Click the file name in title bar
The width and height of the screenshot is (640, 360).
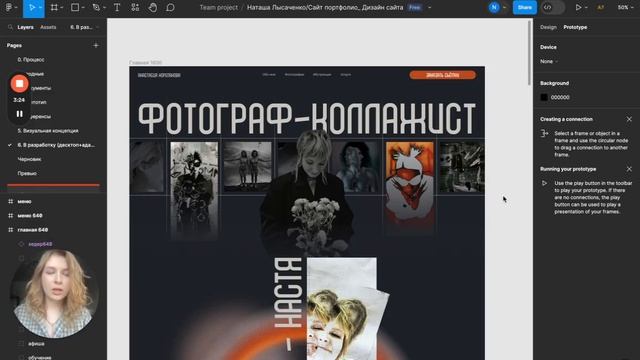pyautogui.click(x=325, y=7)
